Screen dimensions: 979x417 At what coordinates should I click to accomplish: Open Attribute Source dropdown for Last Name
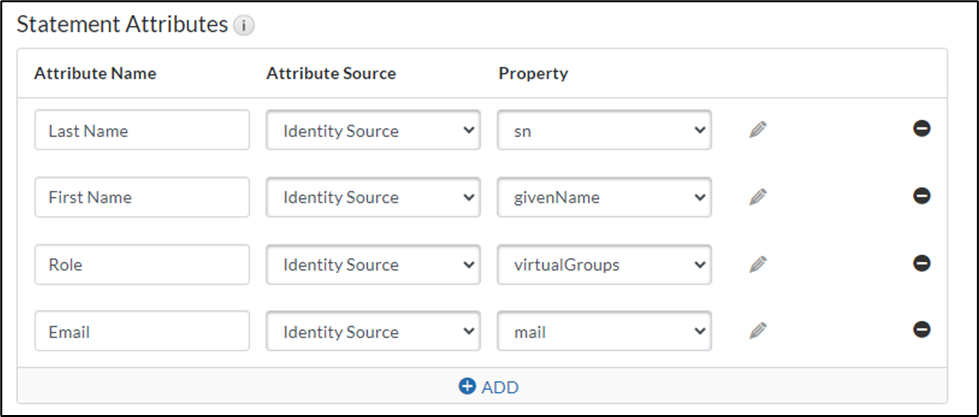tap(373, 130)
